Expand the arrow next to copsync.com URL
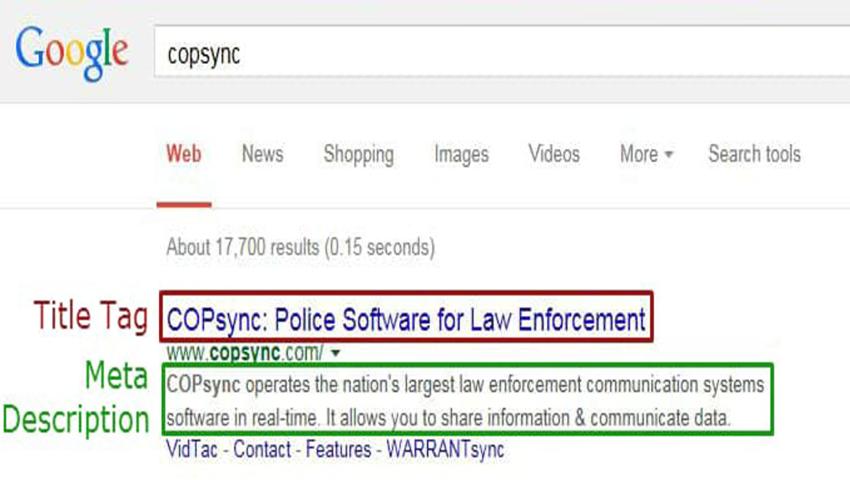Image resolution: width=850 pixels, height=480 pixels. click(x=336, y=354)
